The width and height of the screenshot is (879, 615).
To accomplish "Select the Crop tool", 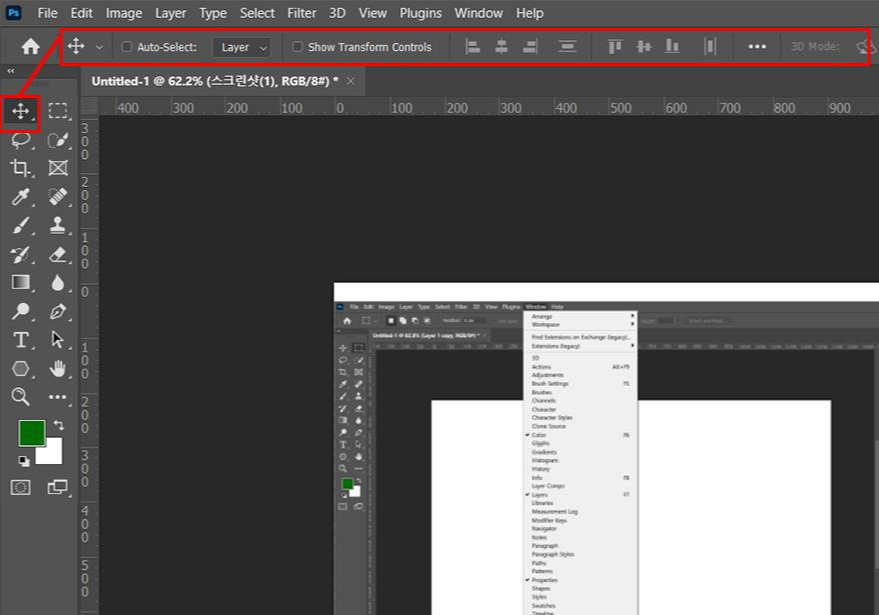I will point(21,168).
